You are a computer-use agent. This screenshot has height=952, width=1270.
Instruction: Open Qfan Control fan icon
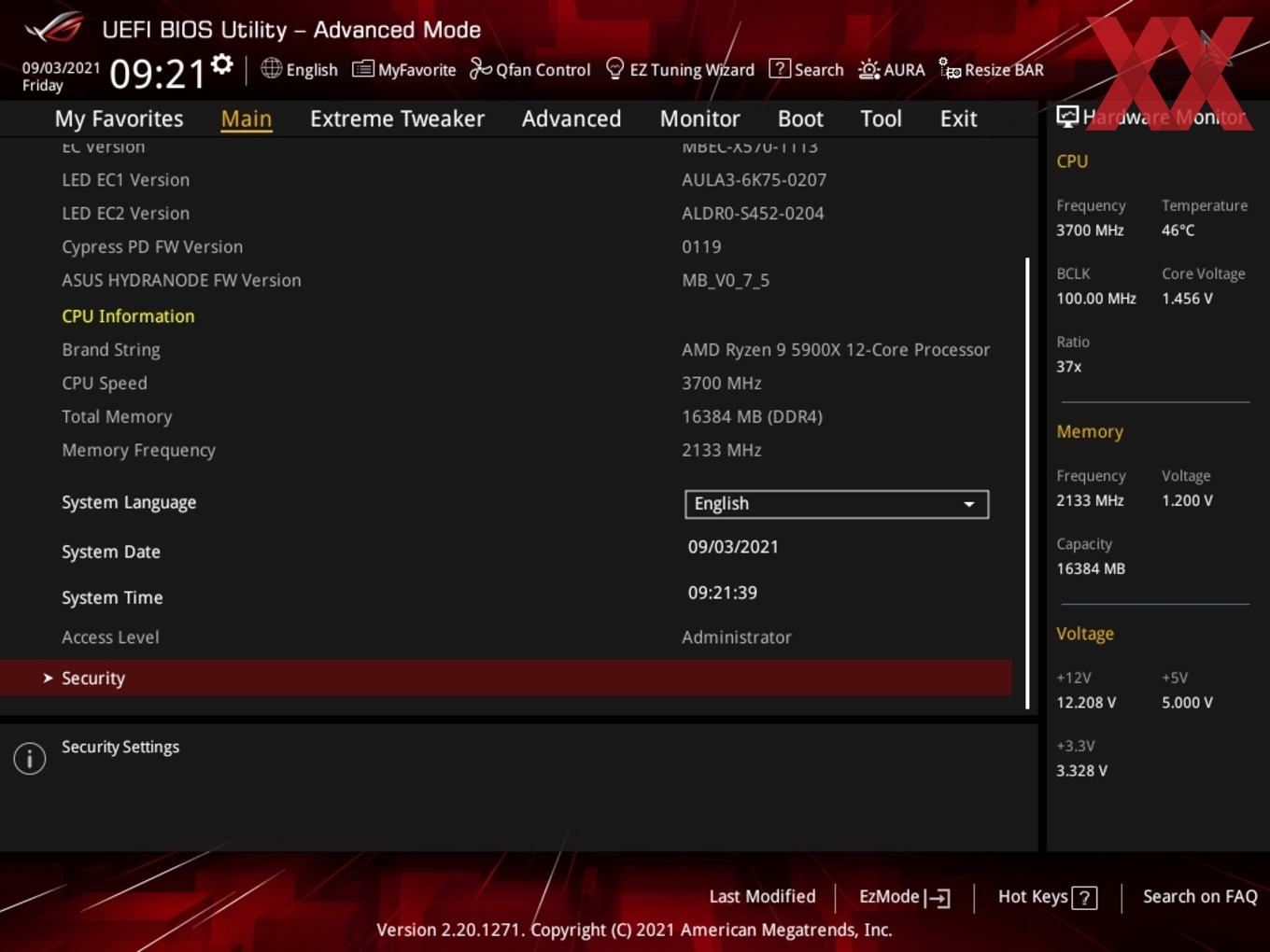[x=480, y=68]
